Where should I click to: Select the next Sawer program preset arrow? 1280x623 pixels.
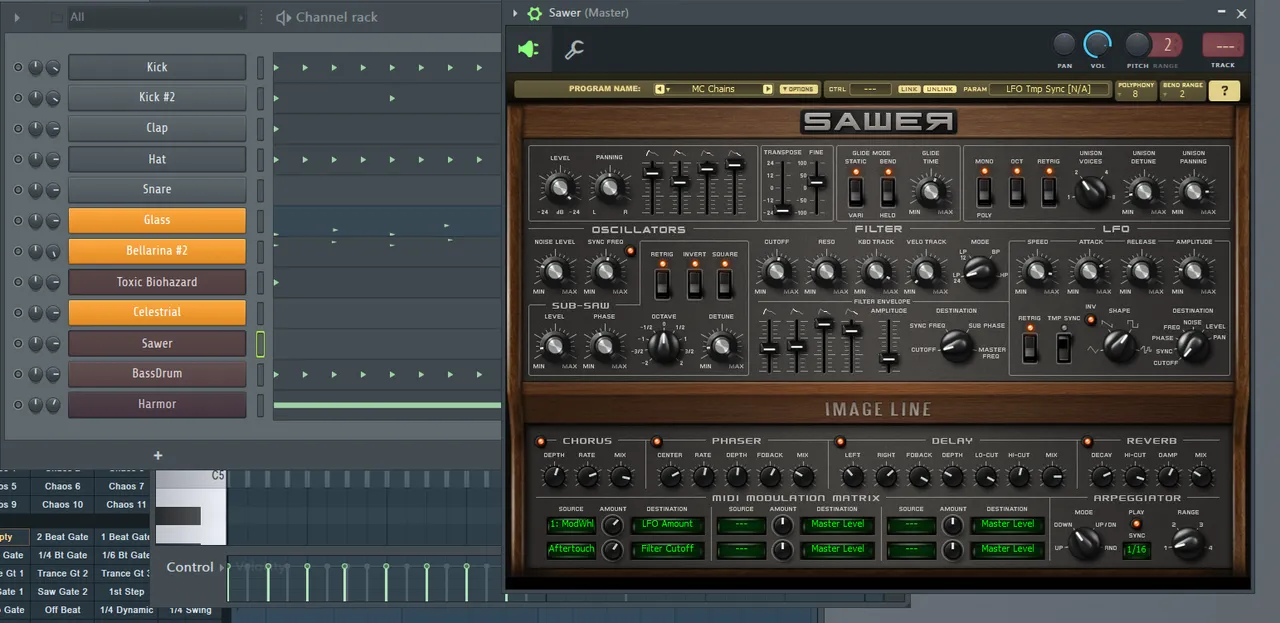[x=768, y=89]
